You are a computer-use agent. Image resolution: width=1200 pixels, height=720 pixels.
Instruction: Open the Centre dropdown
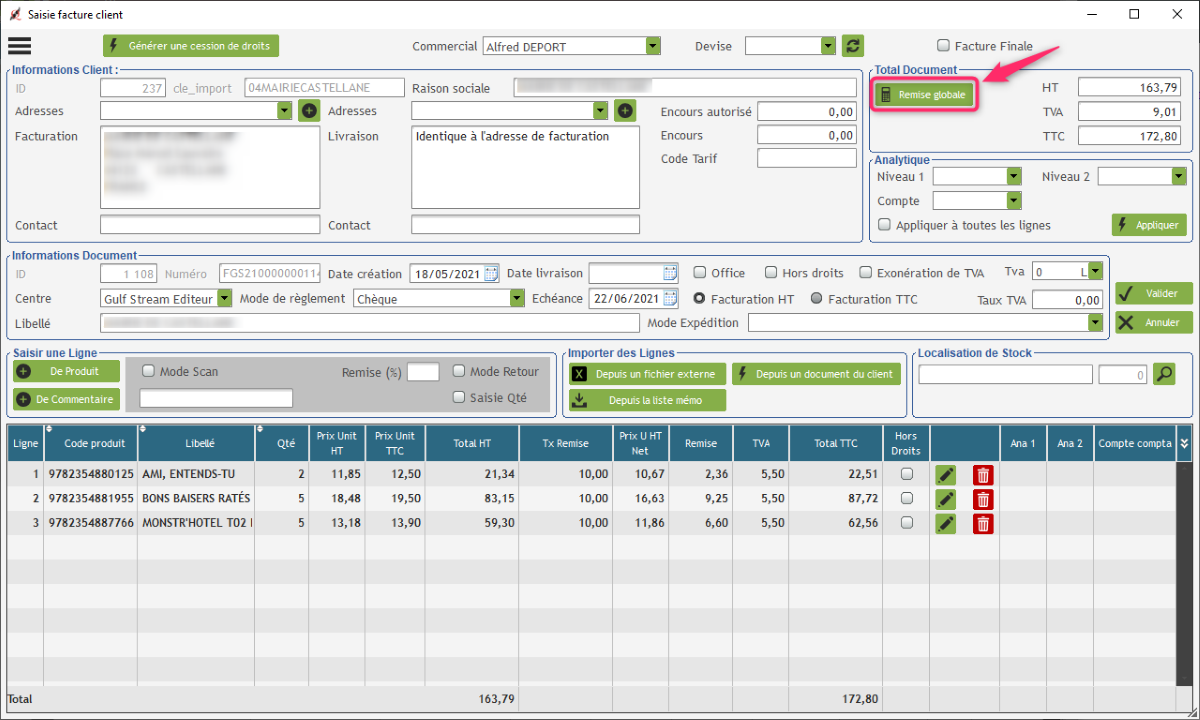[x=224, y=298]
